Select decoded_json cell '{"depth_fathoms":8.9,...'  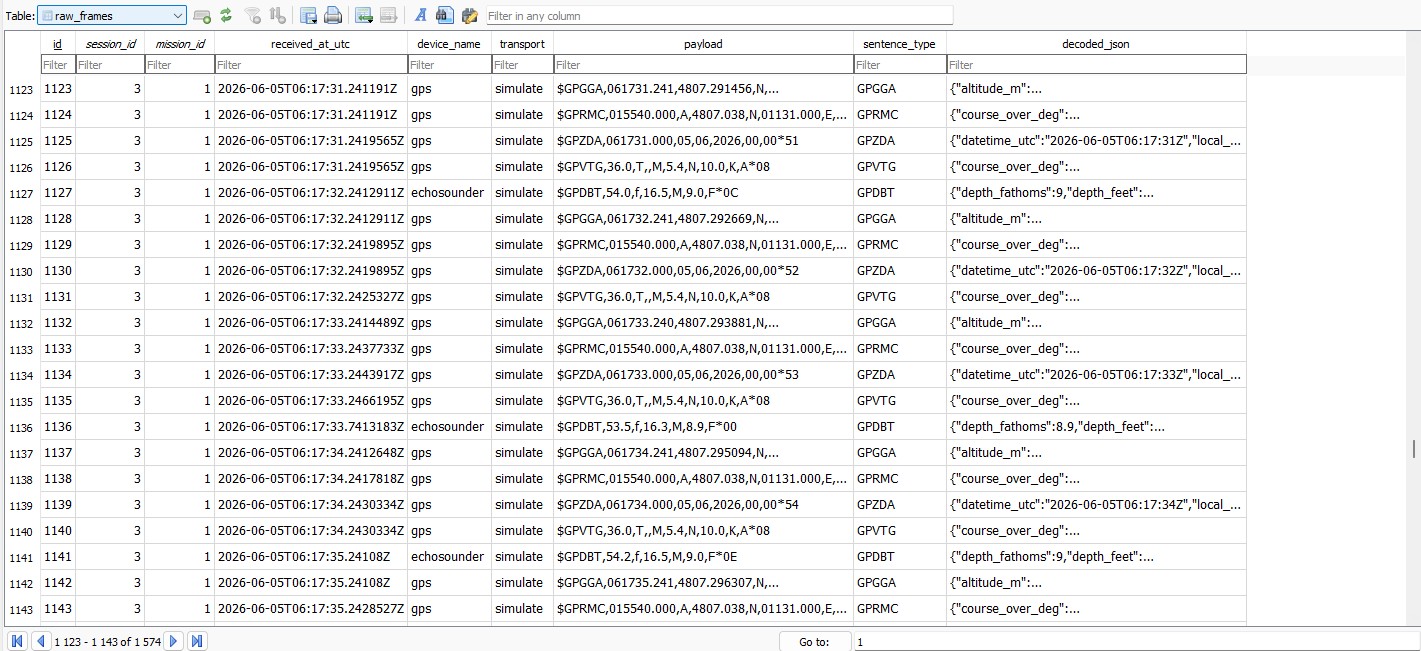(1096, 427)
